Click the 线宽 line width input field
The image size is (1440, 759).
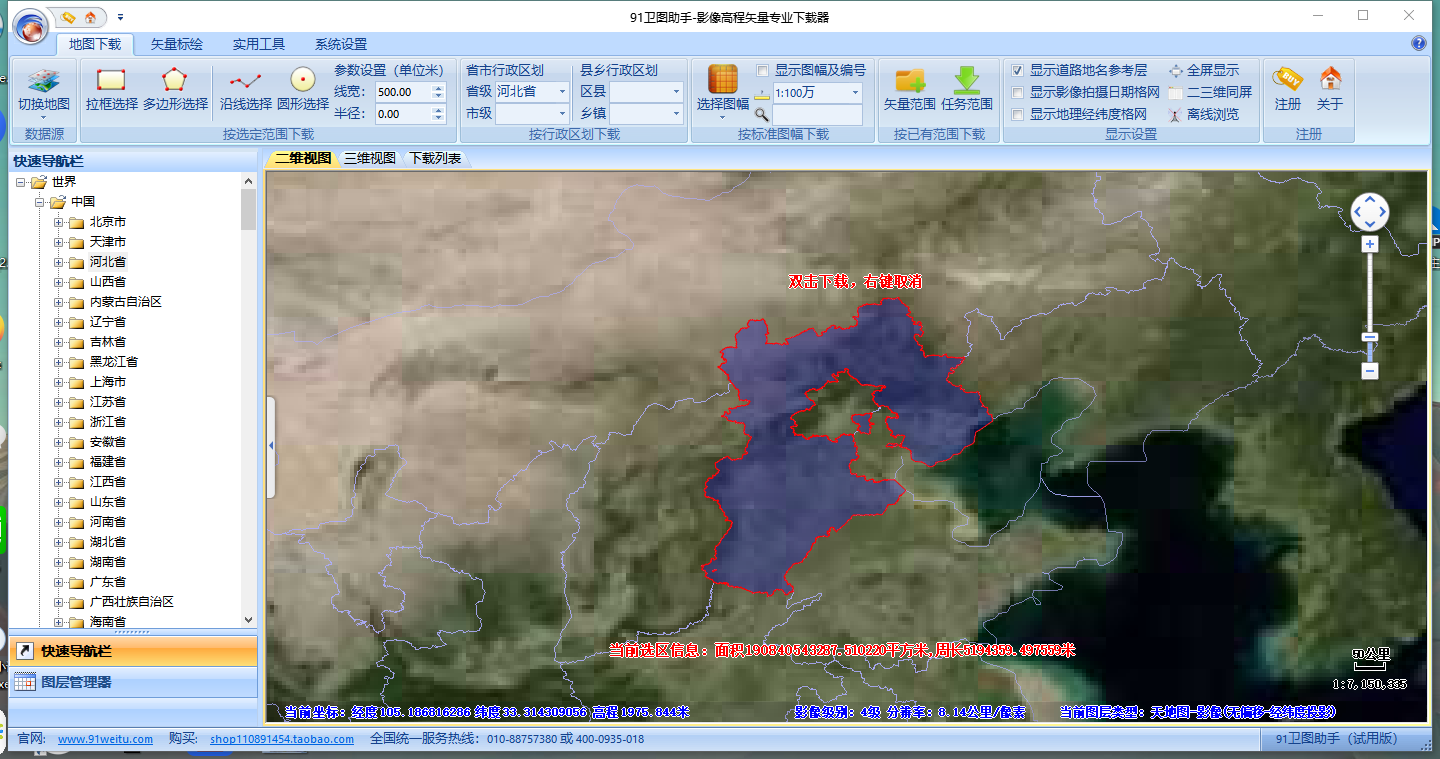click(x=403, y=91)
